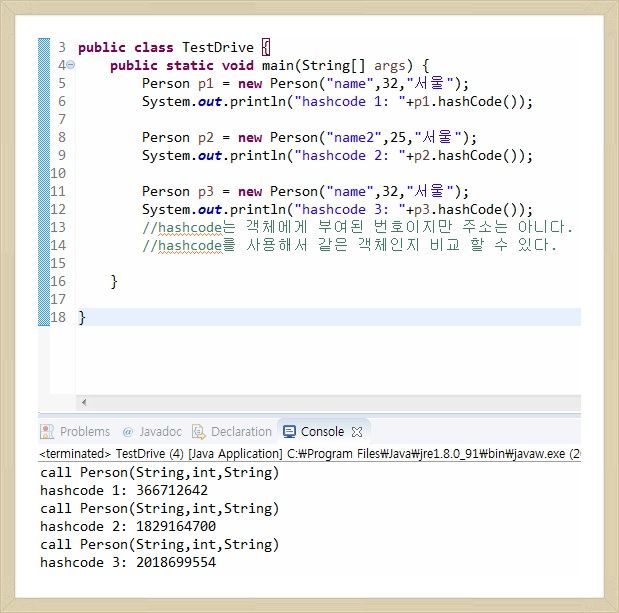Click line number 8 in gutter
This screenshot has width=619, height=613.
[x=62, y=137]
